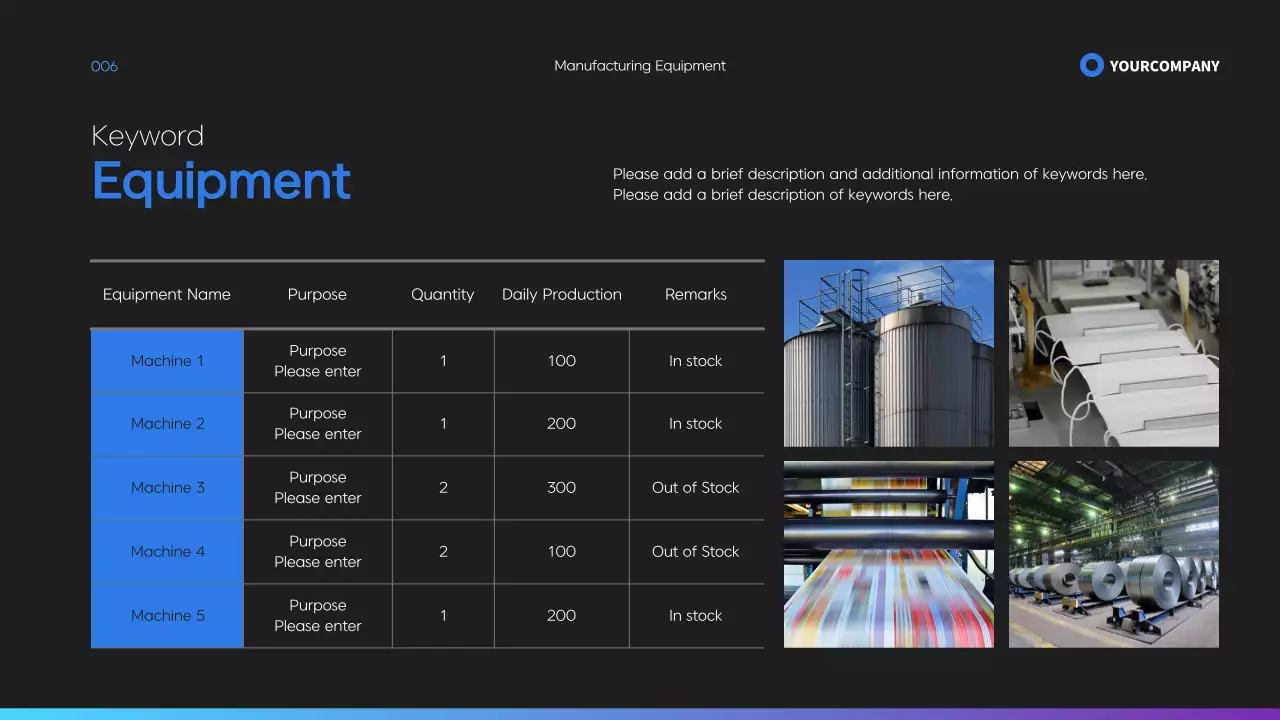Click the steel coil warehouse image
The height and width of the screenshot is (720, 1280).
pyautogui.click(x=1113, y=554)
